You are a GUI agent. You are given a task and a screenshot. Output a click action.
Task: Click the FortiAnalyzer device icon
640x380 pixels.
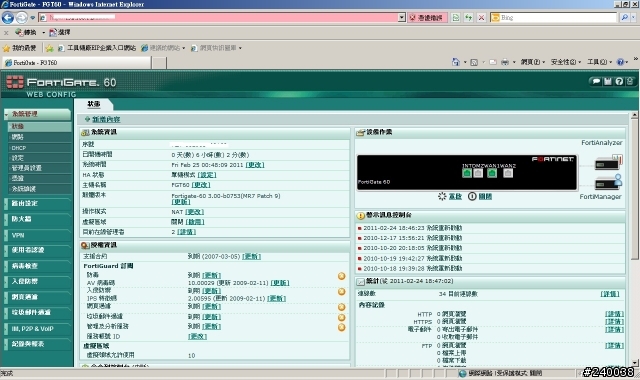609,162
